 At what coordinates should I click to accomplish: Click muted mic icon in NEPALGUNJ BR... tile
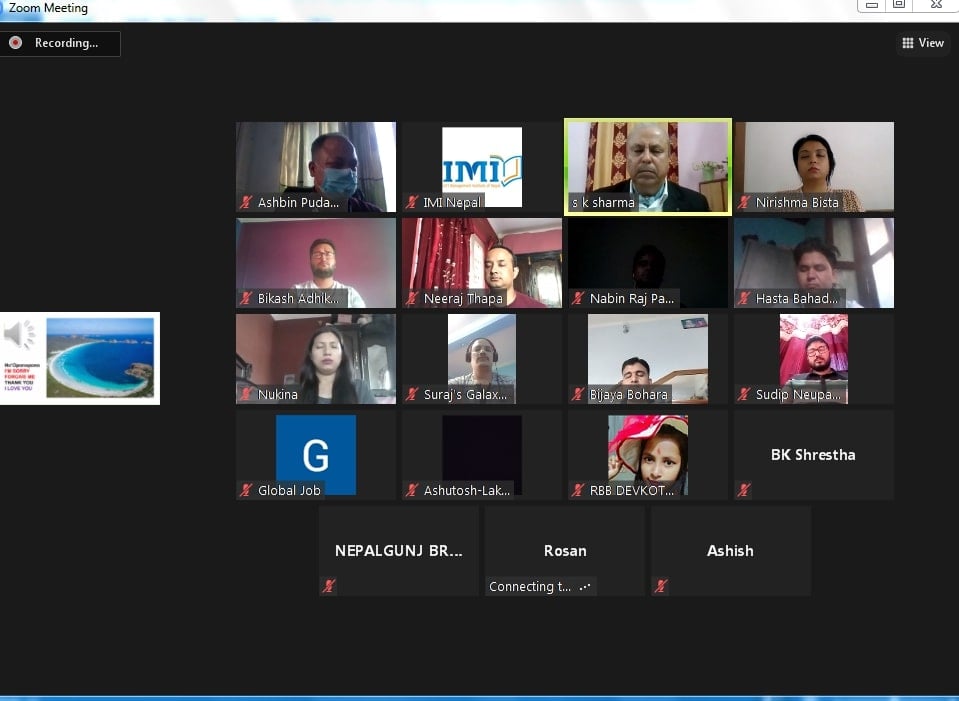tap(329, 586)
